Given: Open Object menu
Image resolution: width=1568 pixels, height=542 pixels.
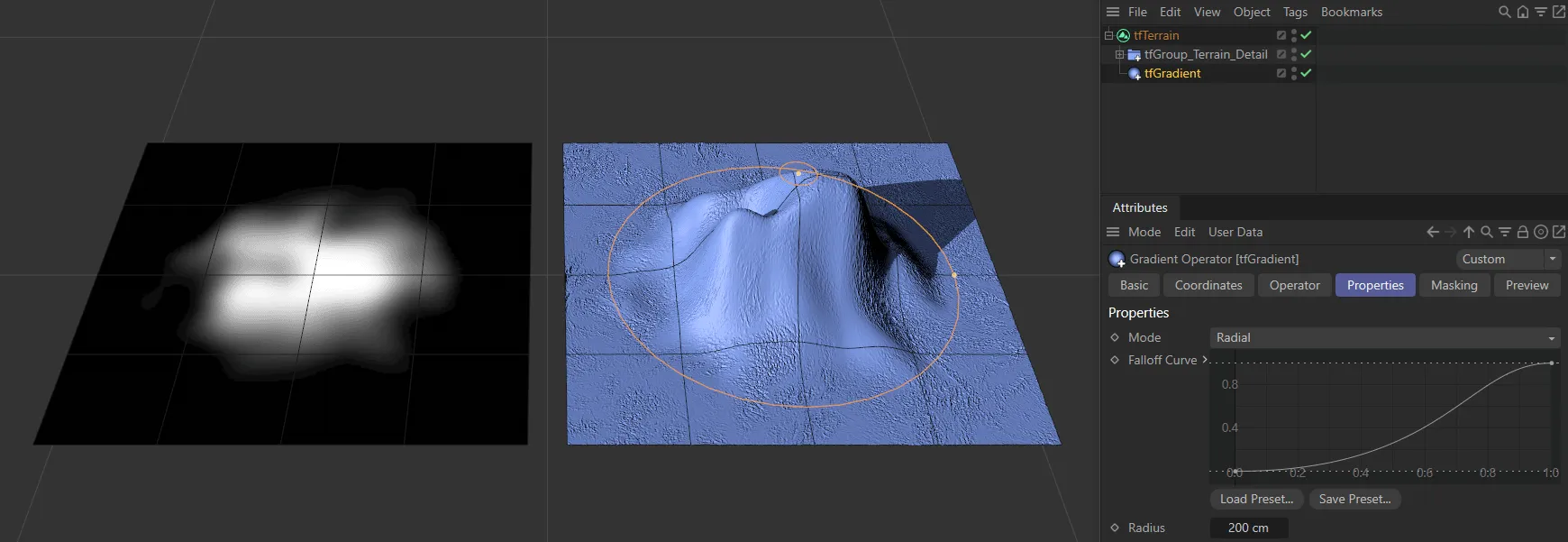Looking at the screenshot, I should (x=1252, y=12).
